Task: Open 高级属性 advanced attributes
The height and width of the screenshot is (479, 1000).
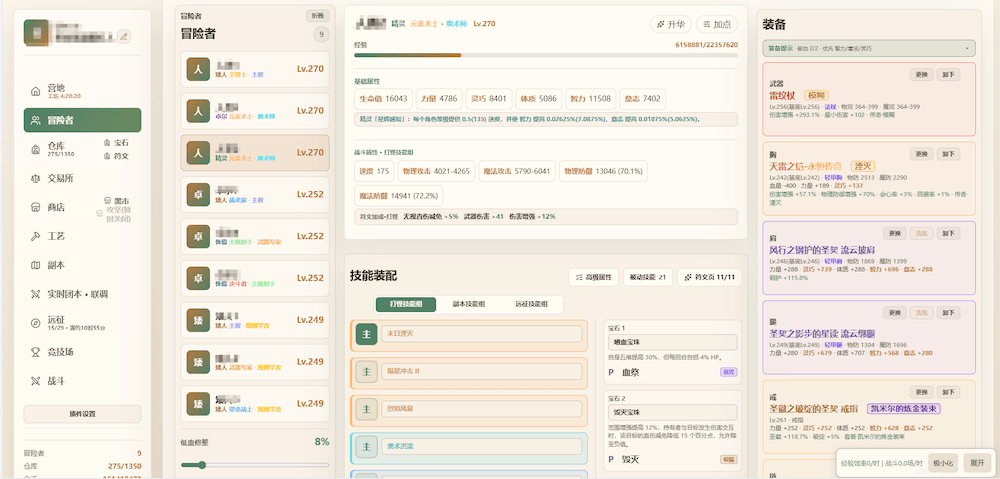Action: (594, 277)
